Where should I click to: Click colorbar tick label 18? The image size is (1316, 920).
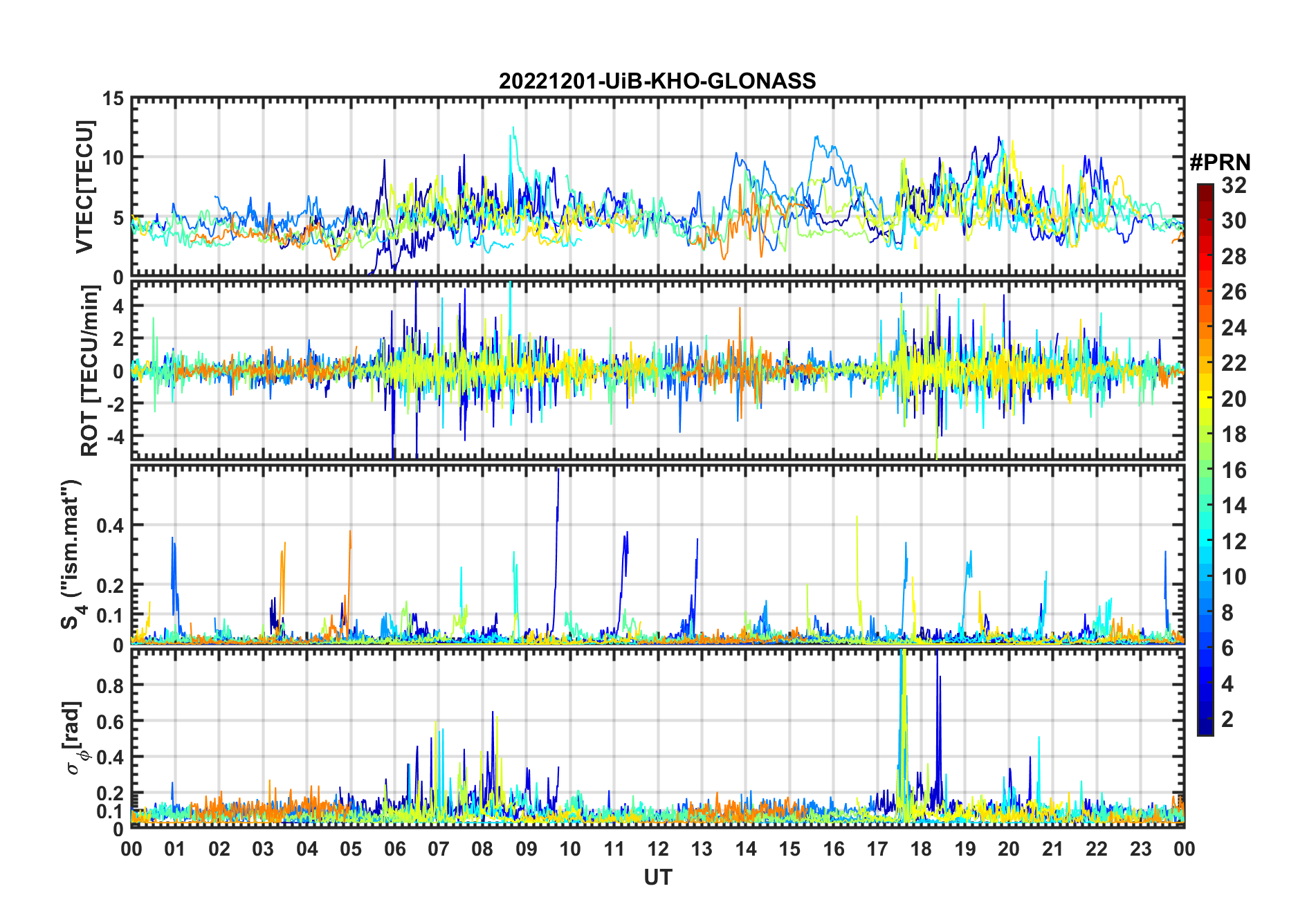(x=1234, y=434)
